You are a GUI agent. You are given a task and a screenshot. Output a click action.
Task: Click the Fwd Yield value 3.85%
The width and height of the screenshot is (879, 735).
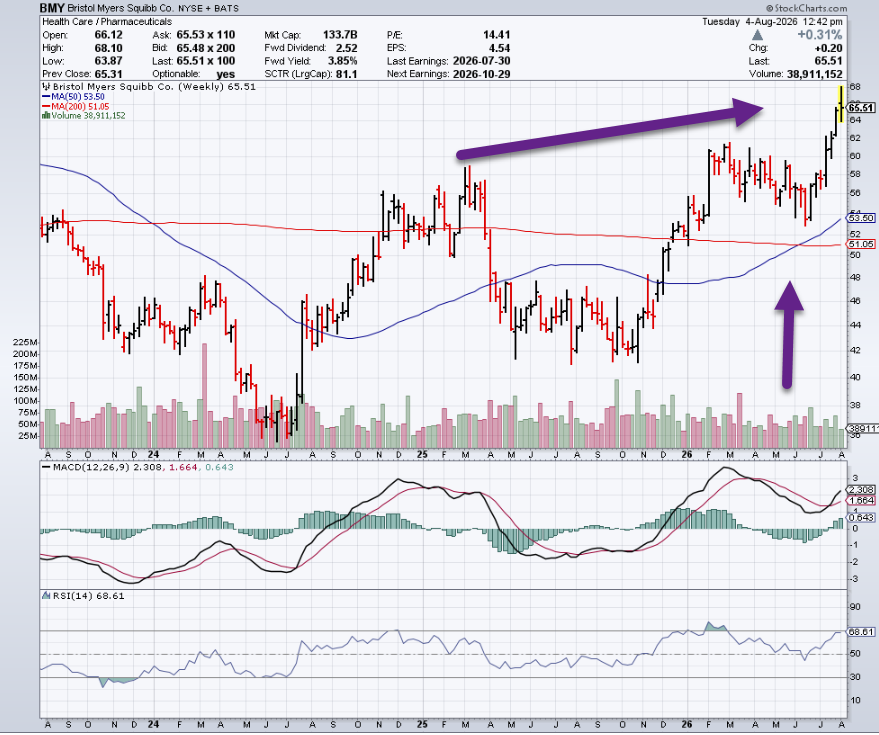point(343,61)
